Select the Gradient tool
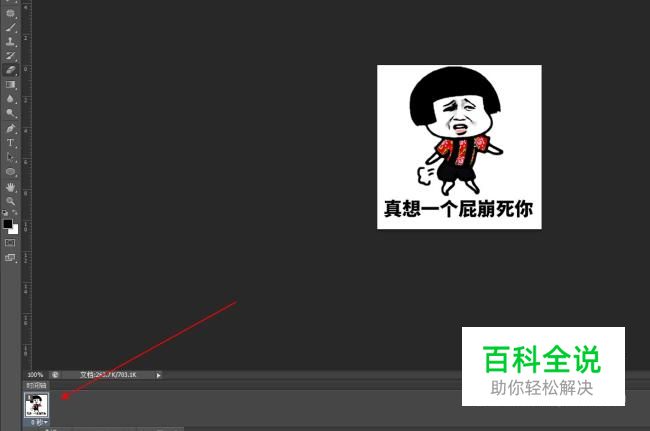Screen dimensions: 650x431 10,85
